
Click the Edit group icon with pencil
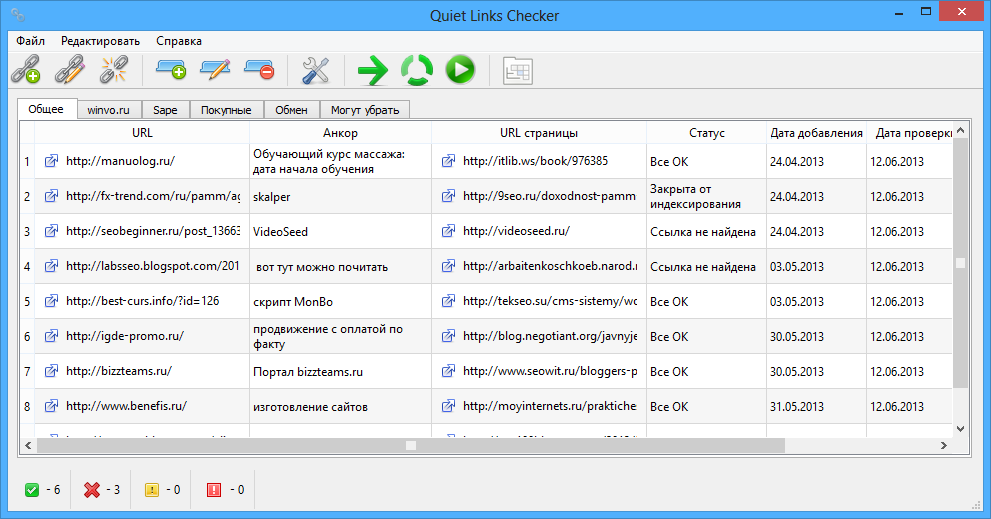(215, 70)
